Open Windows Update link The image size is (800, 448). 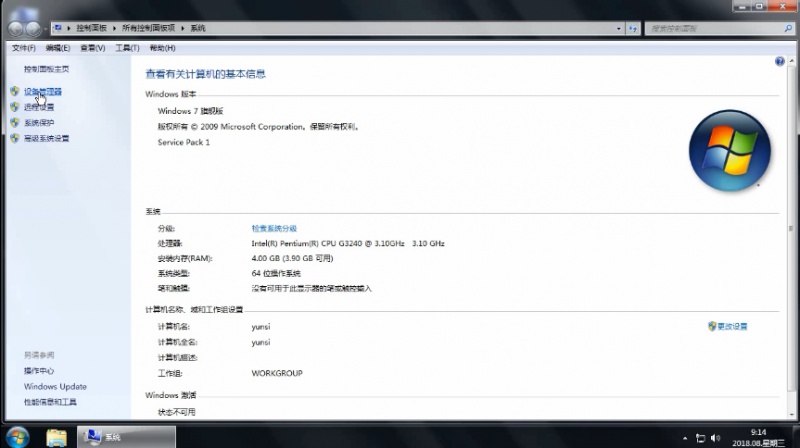[55, 387]
